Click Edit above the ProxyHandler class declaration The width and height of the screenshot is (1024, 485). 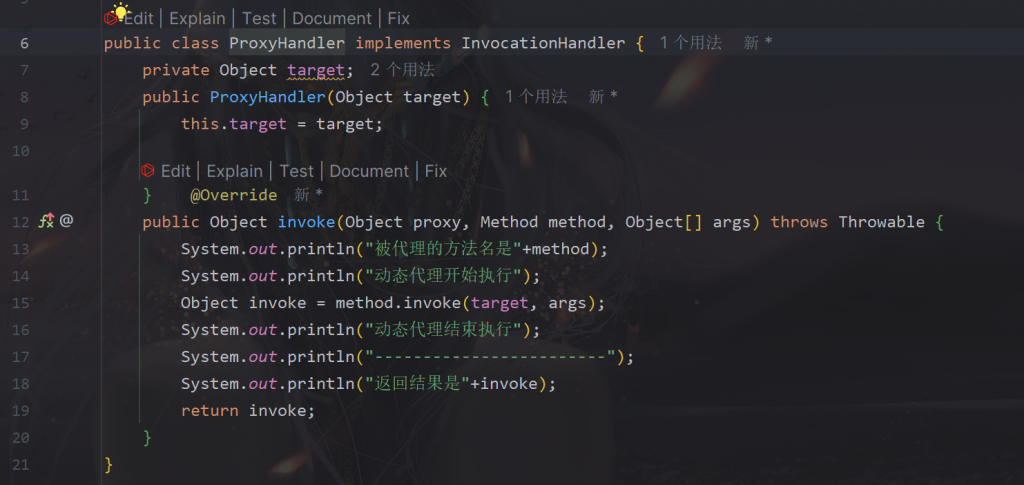point(140,19)
